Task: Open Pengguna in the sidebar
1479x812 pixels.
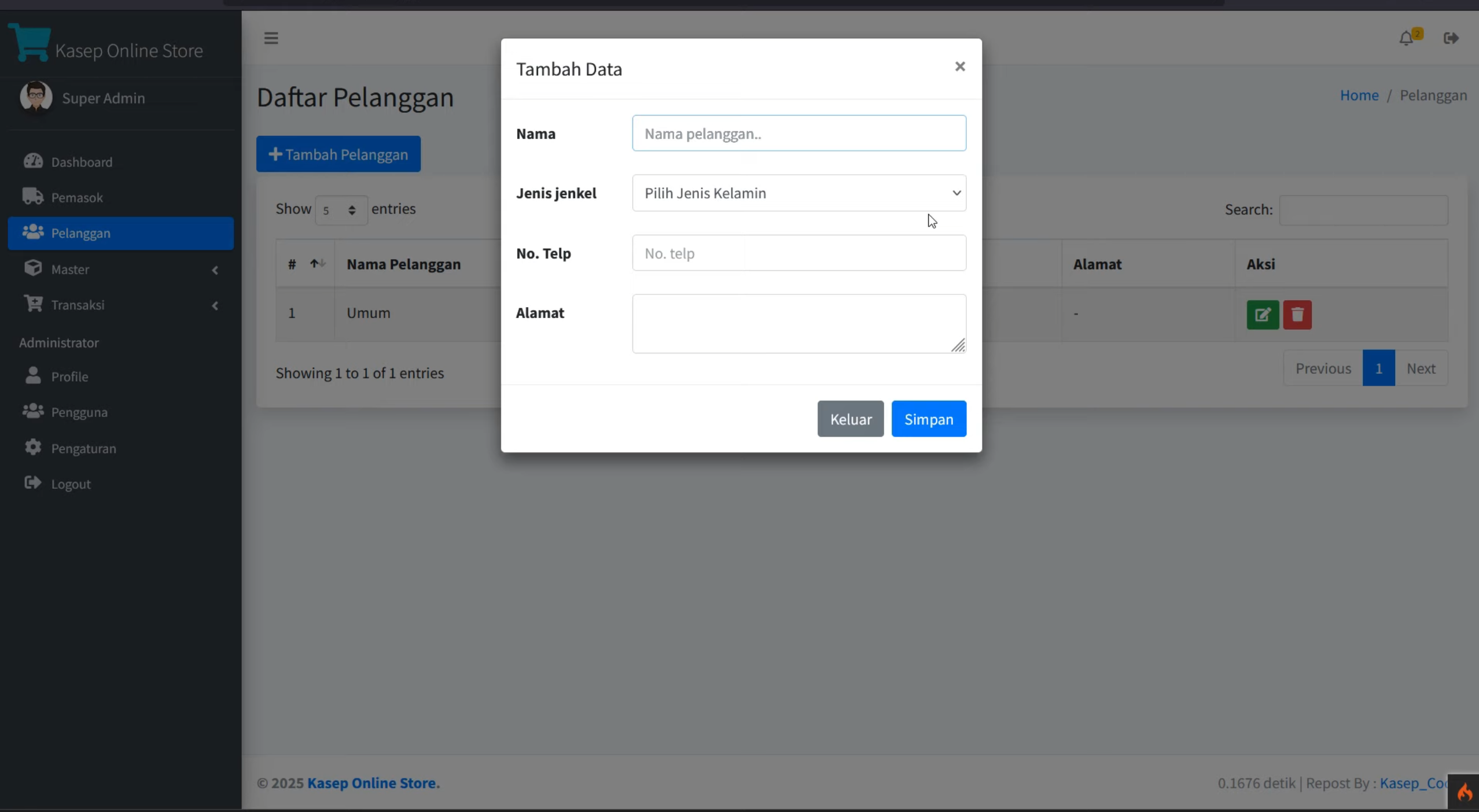Action: [121, 412]
